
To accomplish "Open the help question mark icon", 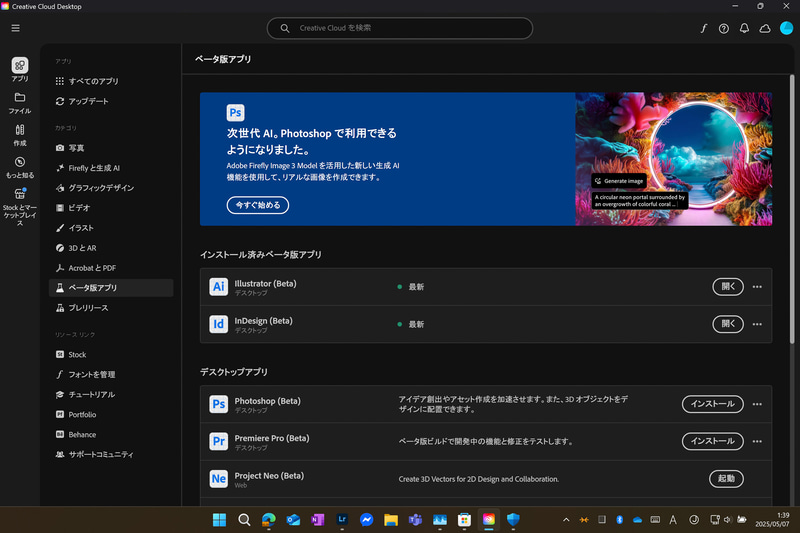I will pos(723,29).
